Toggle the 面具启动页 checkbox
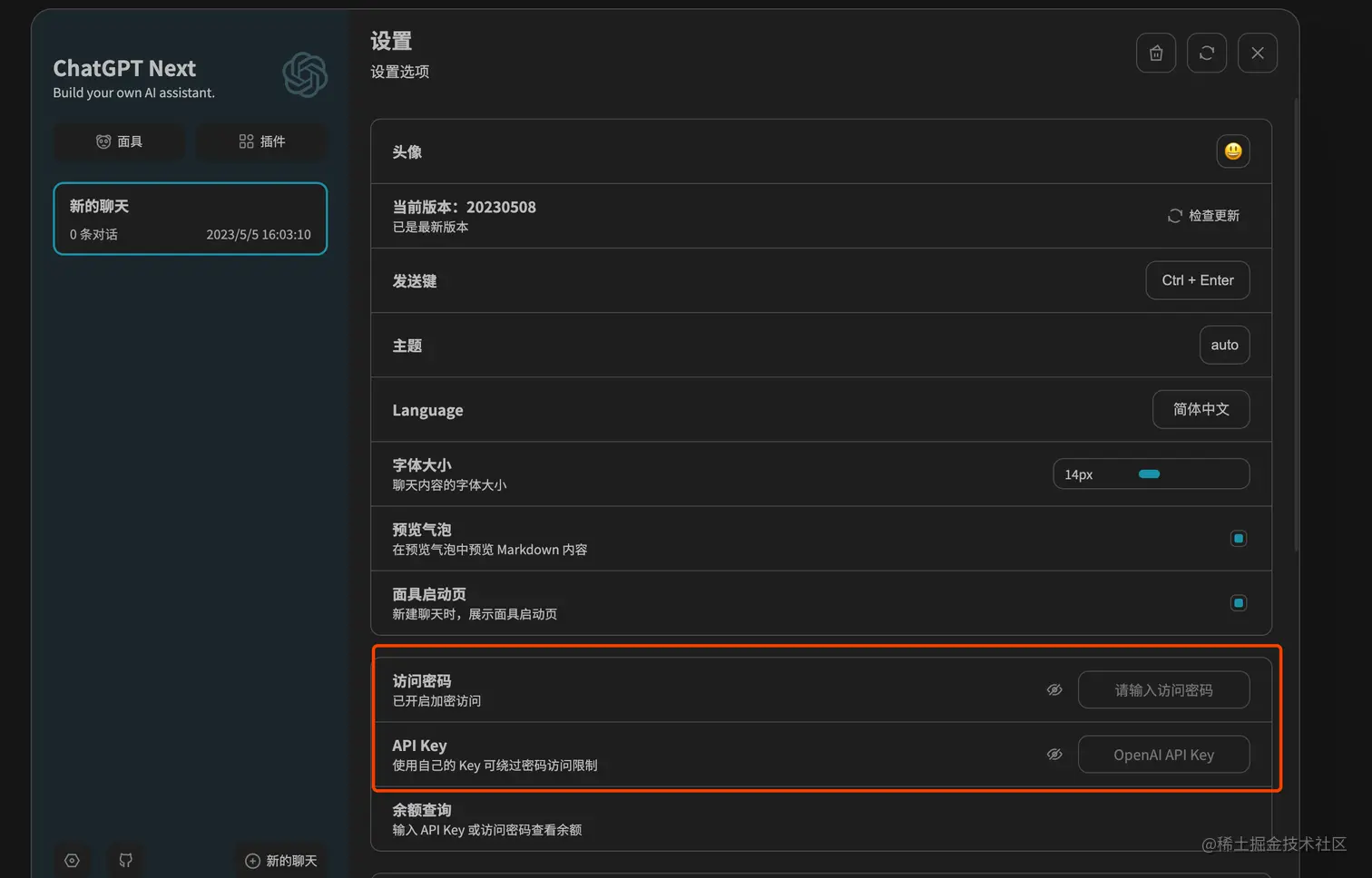Image resolution: width=1372 pixels, height=878 pixels. [x=1238, y=603]
